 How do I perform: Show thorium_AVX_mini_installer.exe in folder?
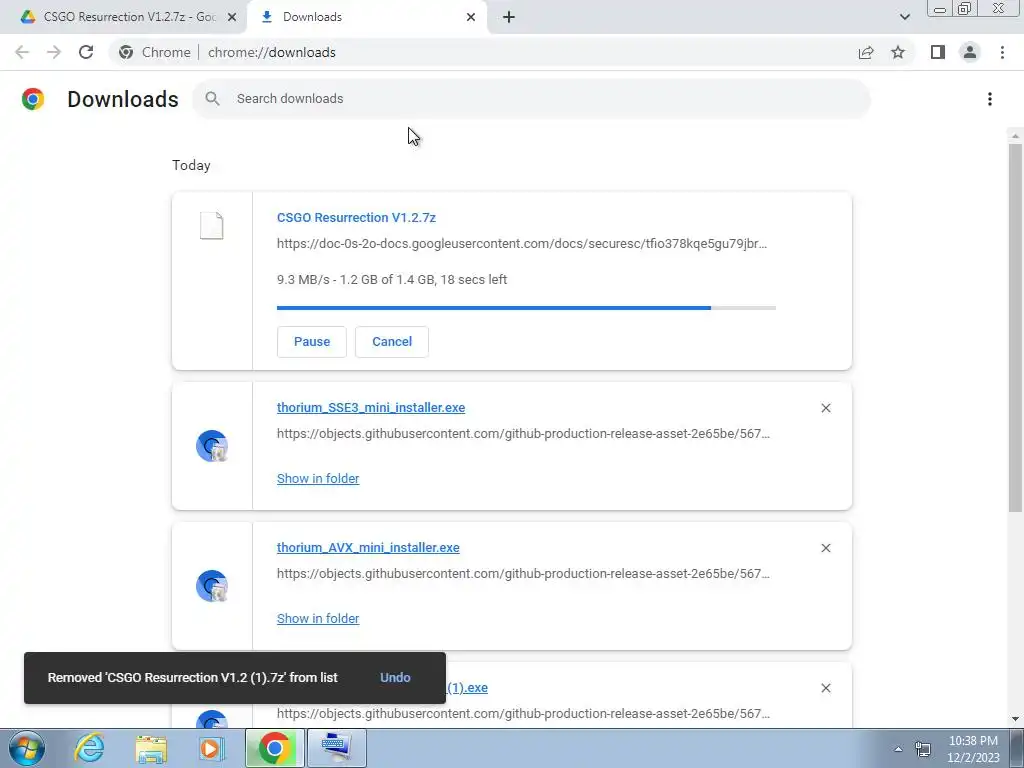pos(318,618)
